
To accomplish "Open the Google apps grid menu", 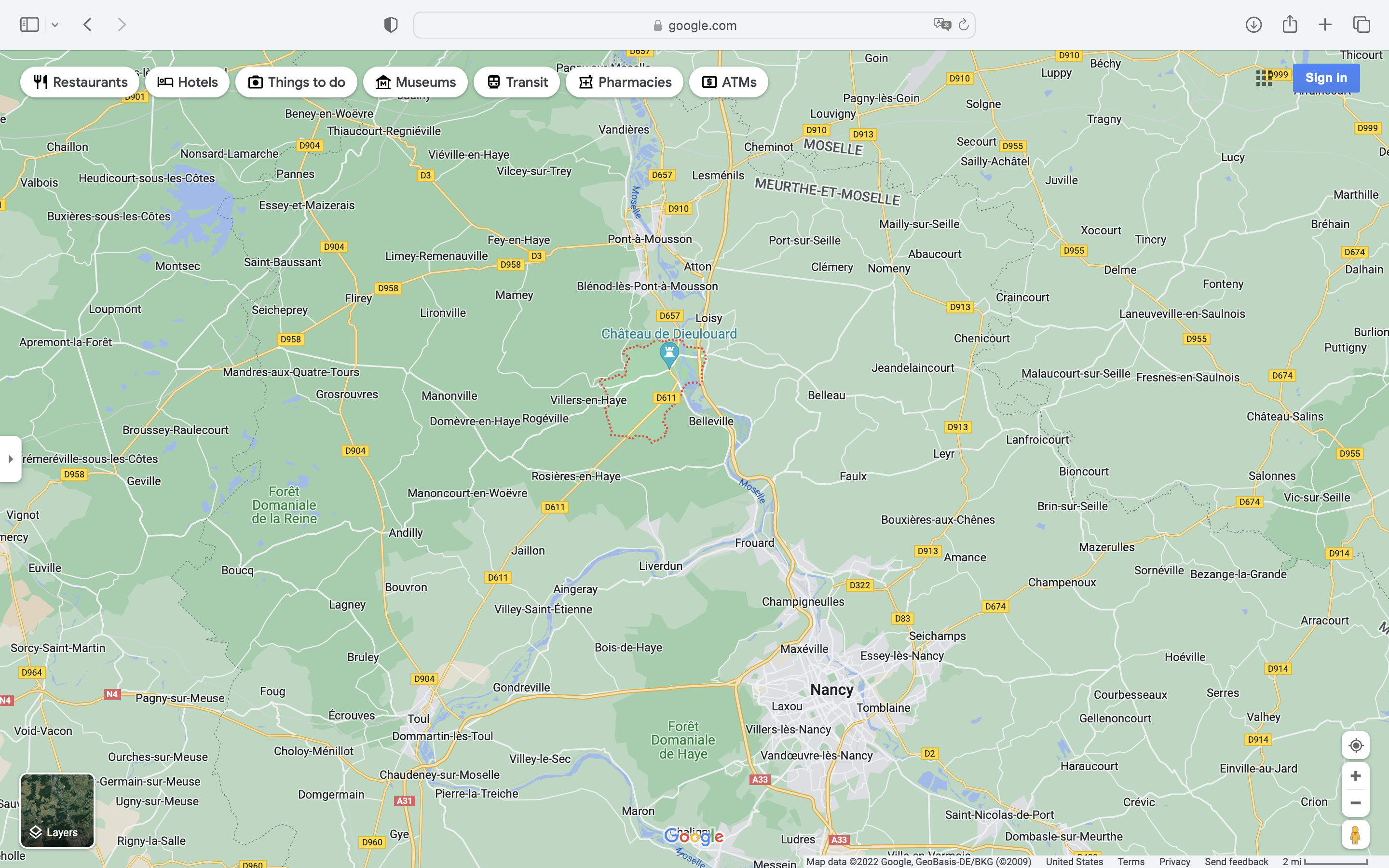I will coord(1264,78).
